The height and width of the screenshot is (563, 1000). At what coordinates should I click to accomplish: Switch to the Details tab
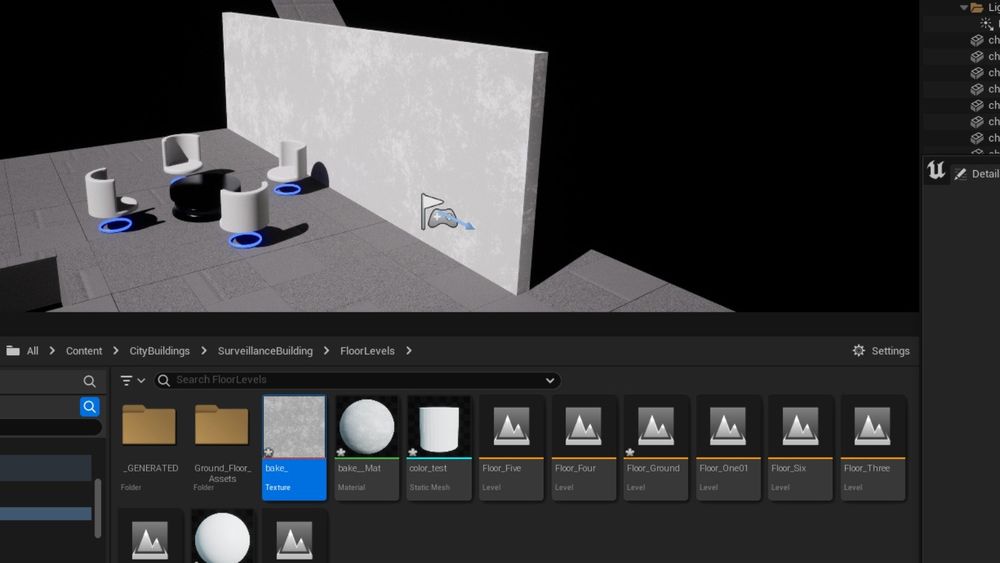pyautogui.click(x=976, y=173)
